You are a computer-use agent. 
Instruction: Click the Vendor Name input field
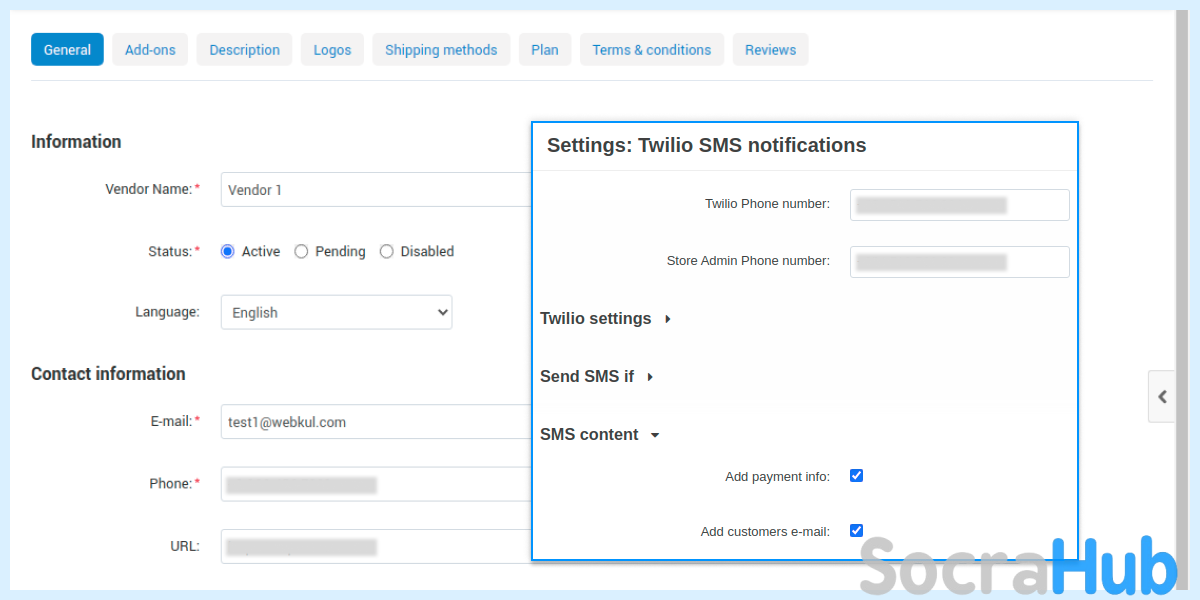[376, 190]
